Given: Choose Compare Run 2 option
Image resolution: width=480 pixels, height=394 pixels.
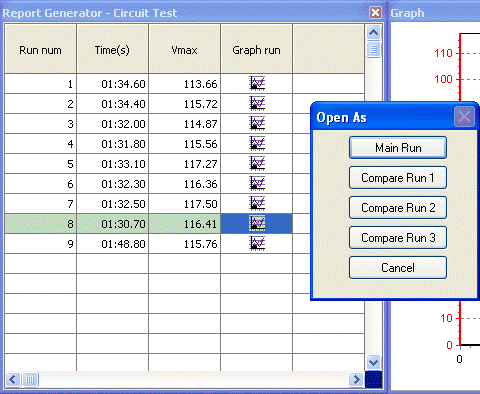Looking at the screenshot, I should coord(398,208).
